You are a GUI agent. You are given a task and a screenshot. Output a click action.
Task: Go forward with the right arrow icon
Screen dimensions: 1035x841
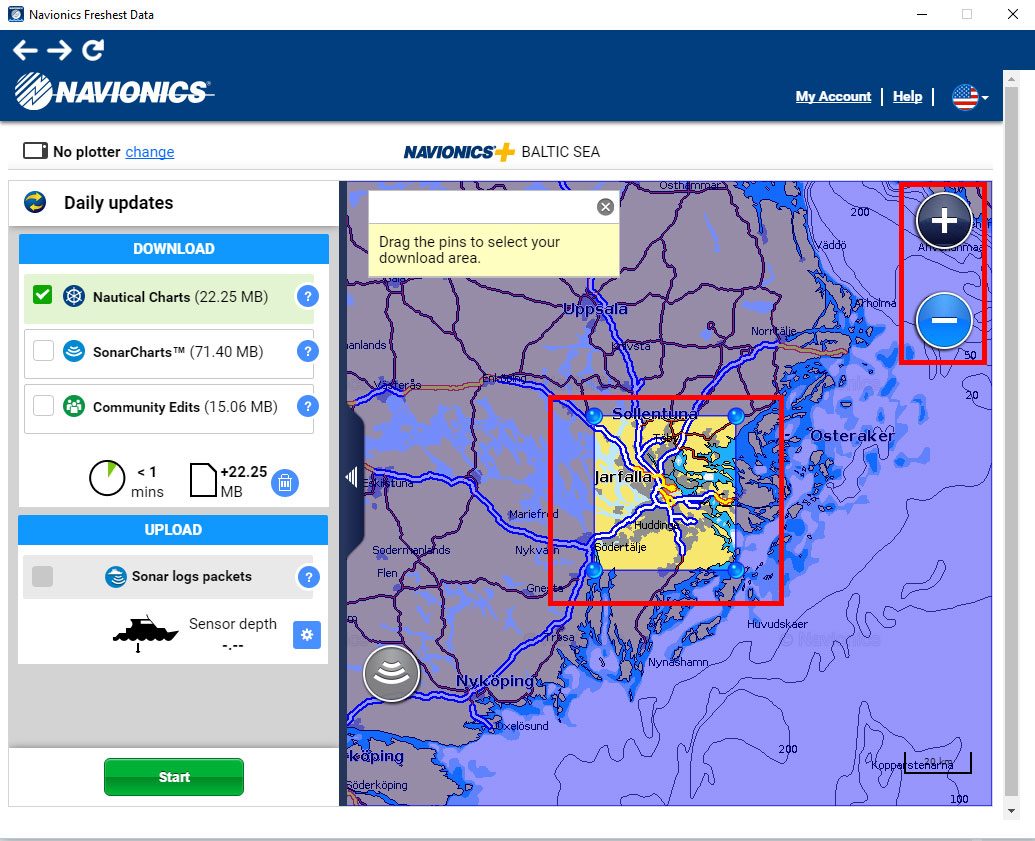[x=59, y=50]
